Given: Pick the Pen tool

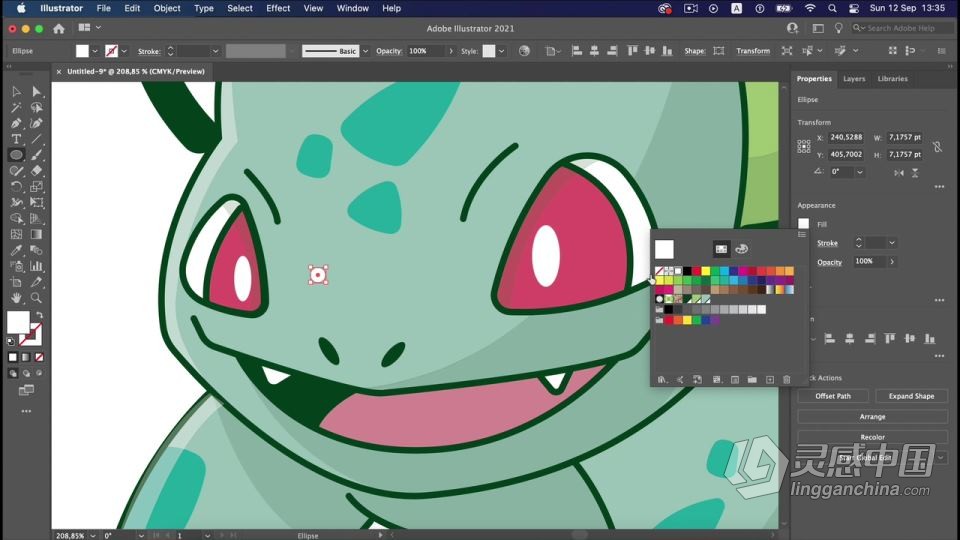Looking at the screenshot, I should click(17, 123).
